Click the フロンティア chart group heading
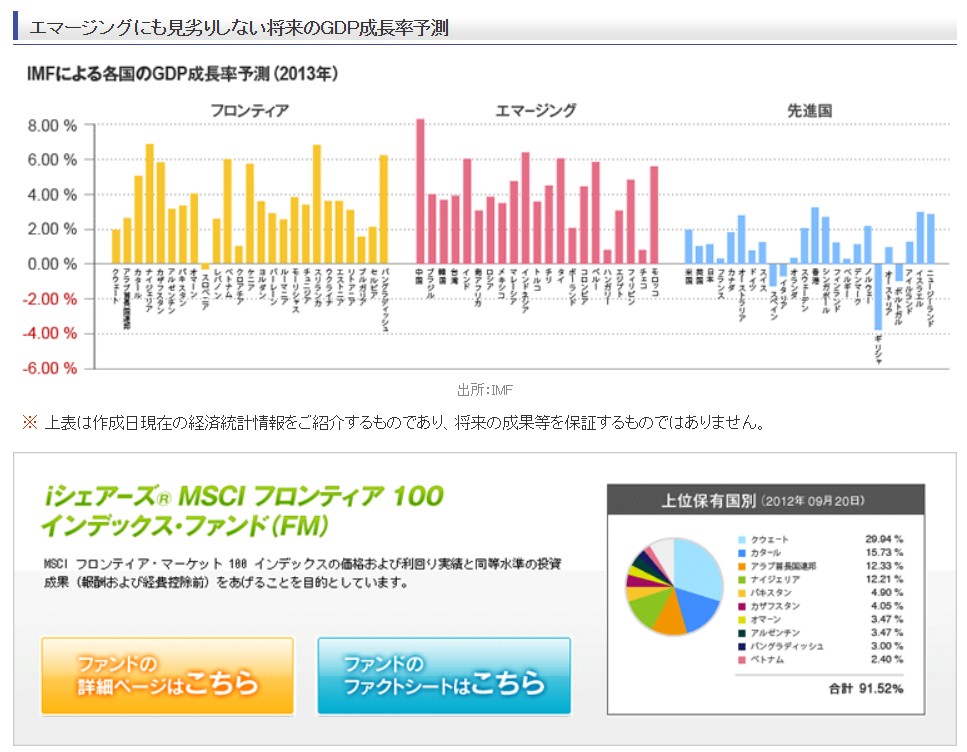The width and height of the screenshot is (967, 752). (x=250, y=111)
